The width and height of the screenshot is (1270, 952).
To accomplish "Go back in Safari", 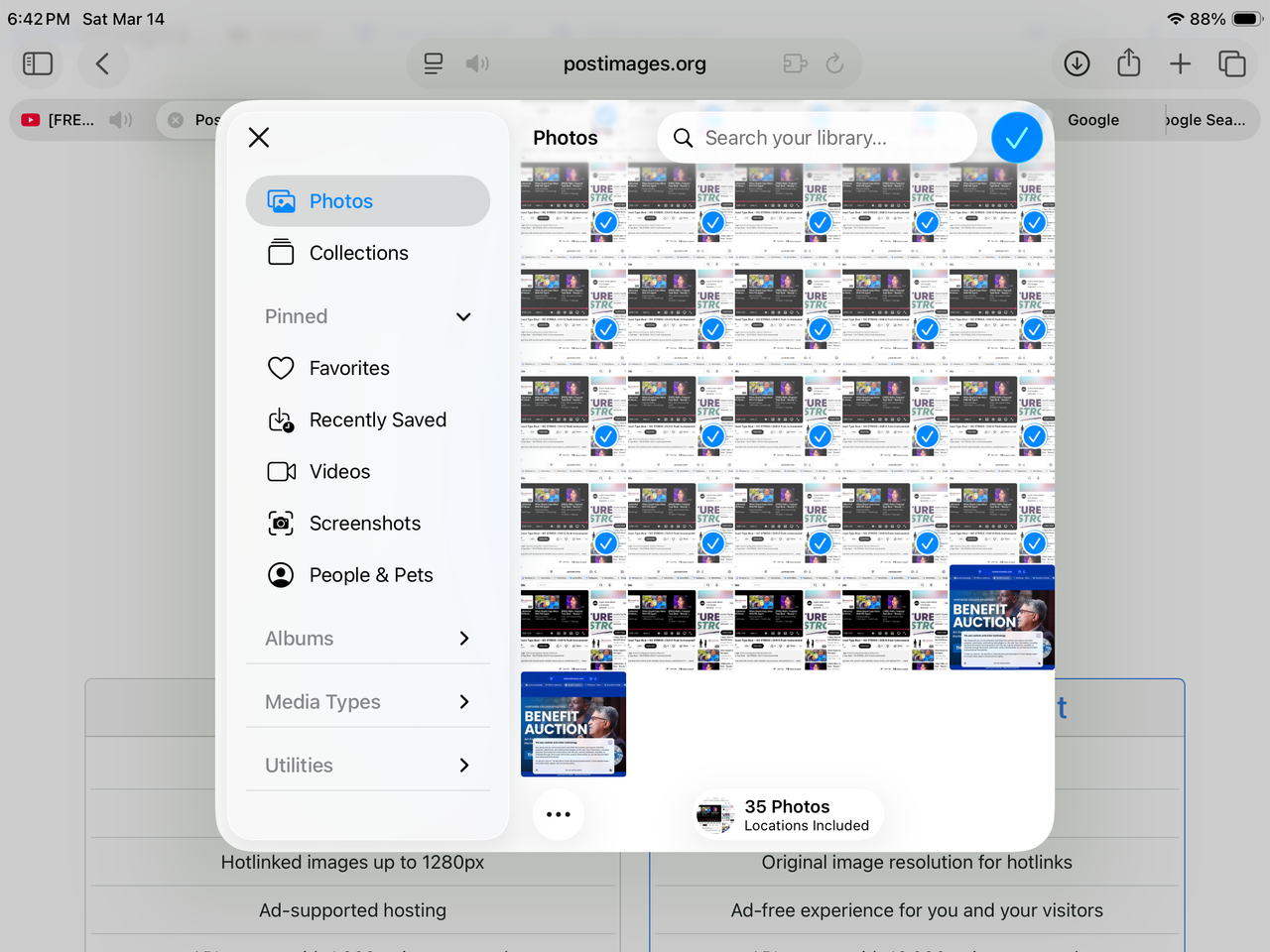I will (x=102, y=63).
